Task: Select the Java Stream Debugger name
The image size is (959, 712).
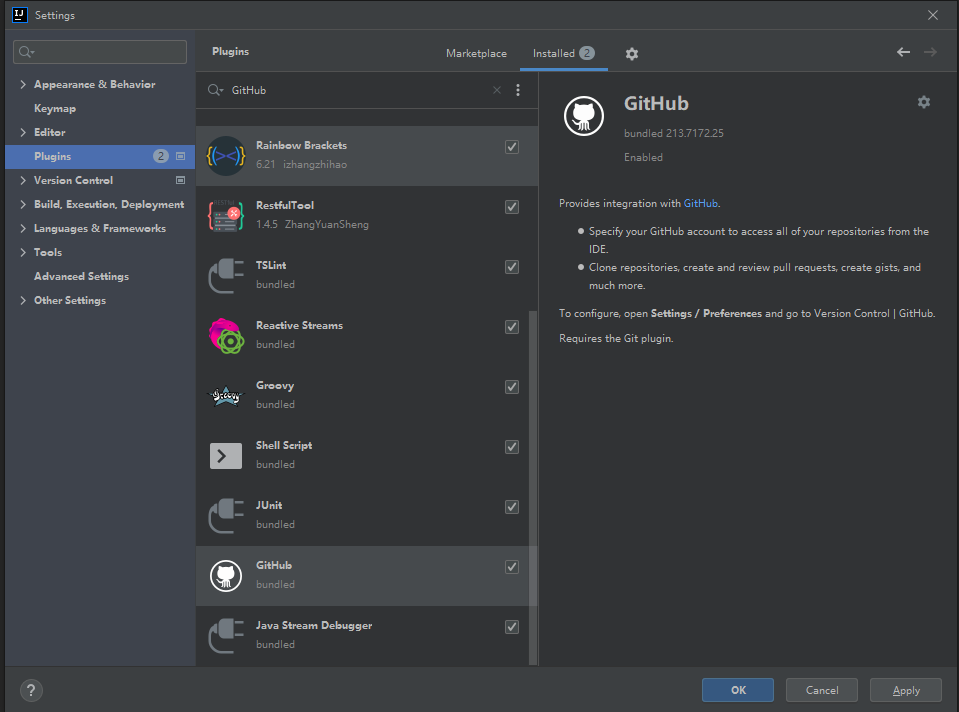Action: [x=314, y=625]
